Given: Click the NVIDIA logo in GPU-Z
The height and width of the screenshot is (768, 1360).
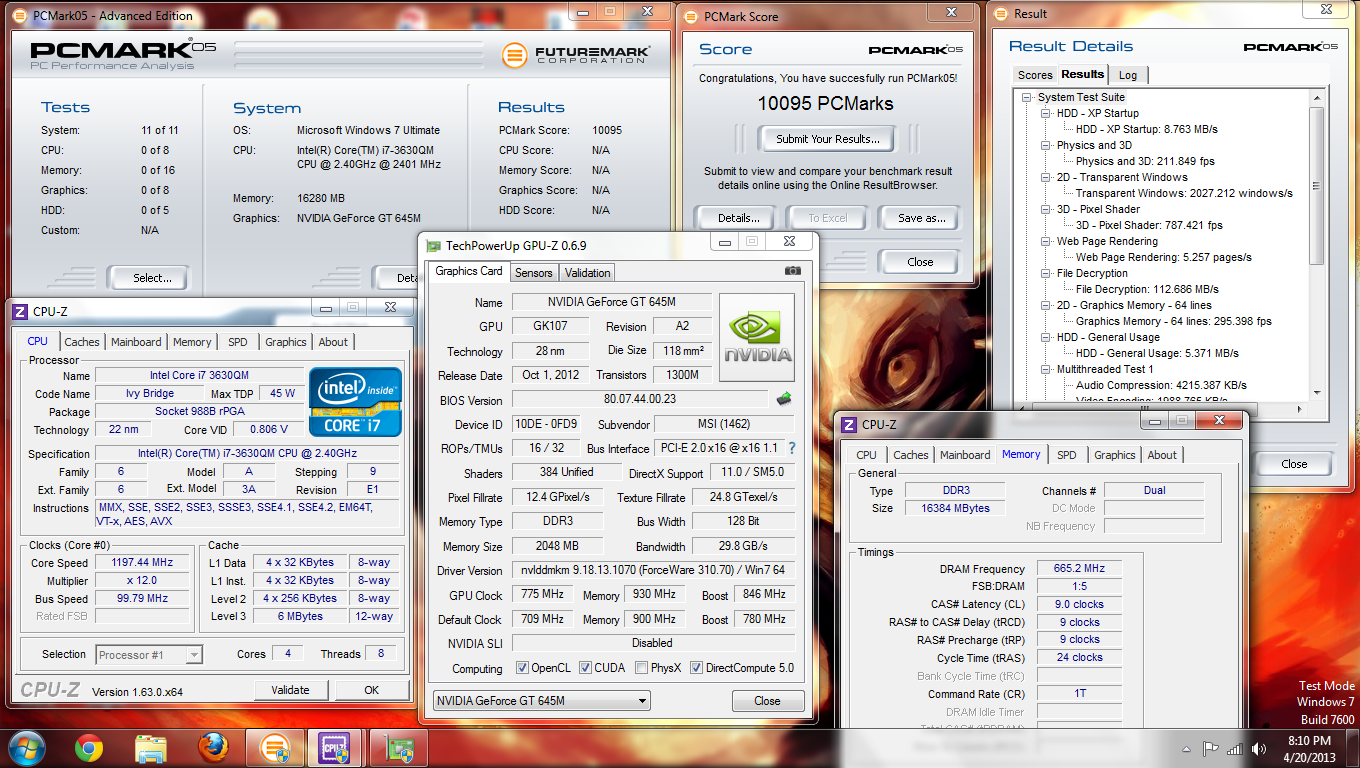Looking at the screenshot, I should (x=757, y=337).
